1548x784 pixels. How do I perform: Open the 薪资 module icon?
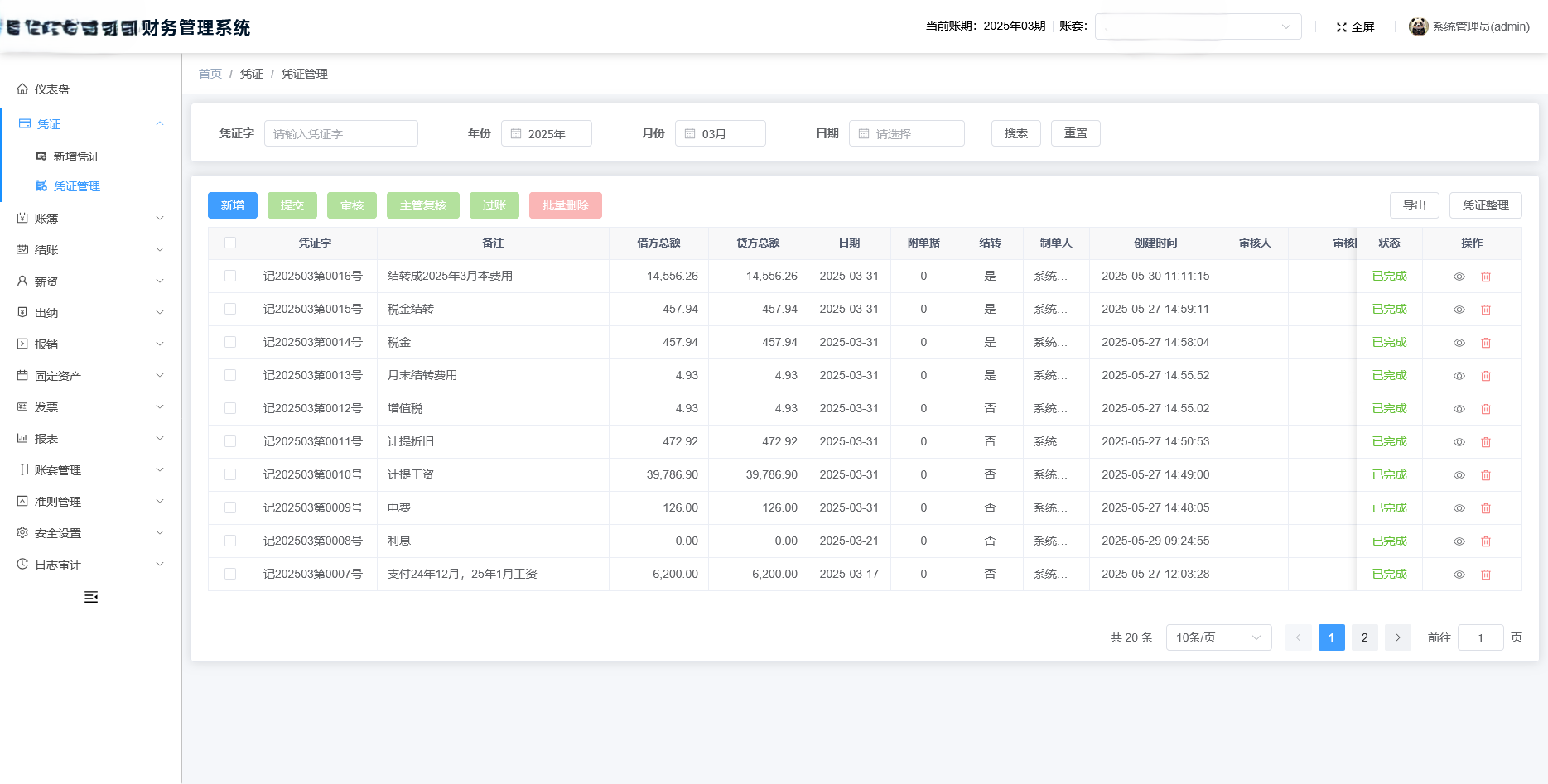[22, 281]
